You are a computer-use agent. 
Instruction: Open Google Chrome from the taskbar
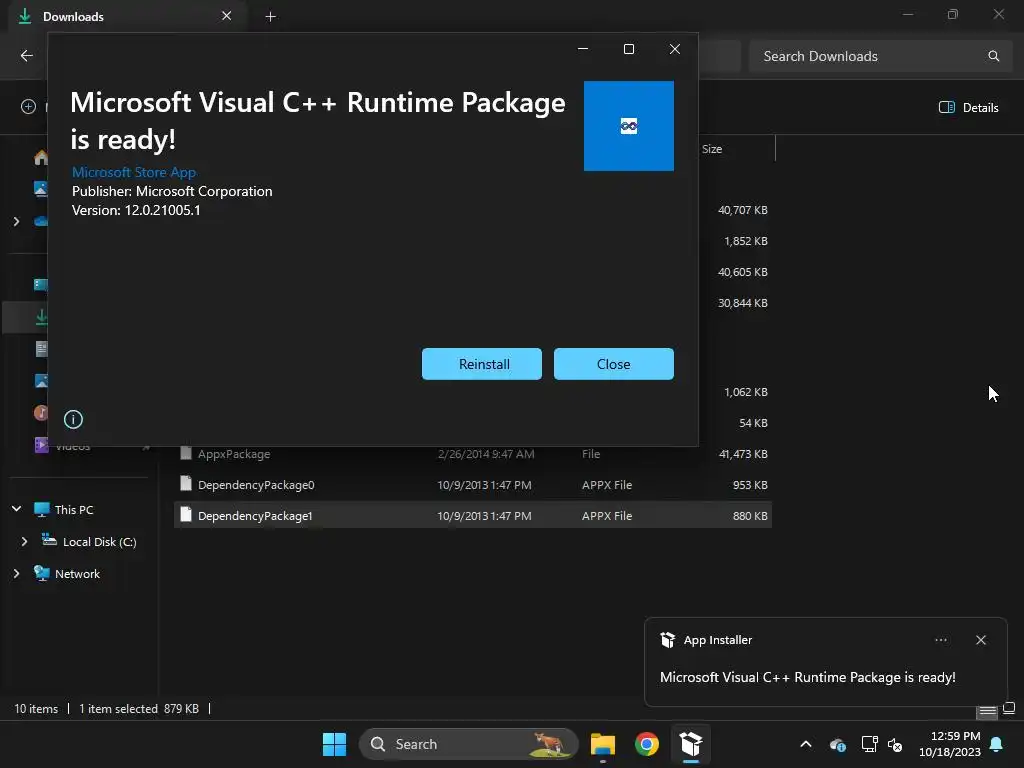coord(647,744)
